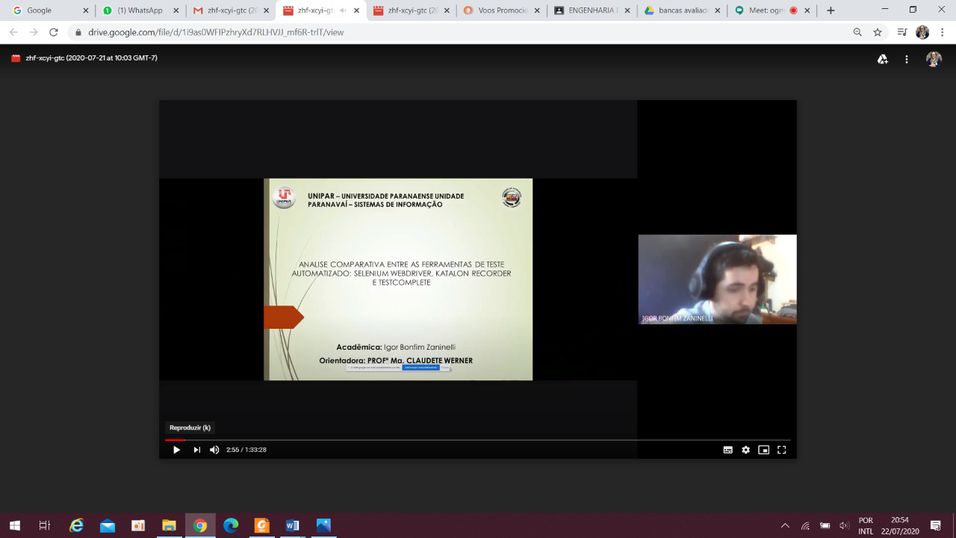Click the Google account avatar in Drive viewer
The image size is (956, 538).
[x=933, y=59]
